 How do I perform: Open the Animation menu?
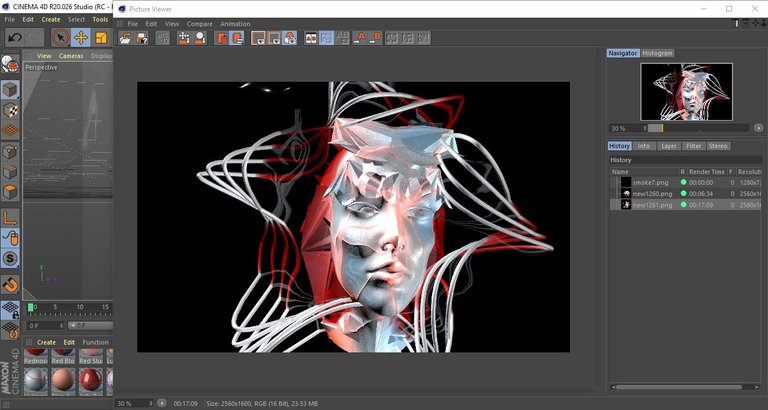pyautogui.click(x=235, y=24)
